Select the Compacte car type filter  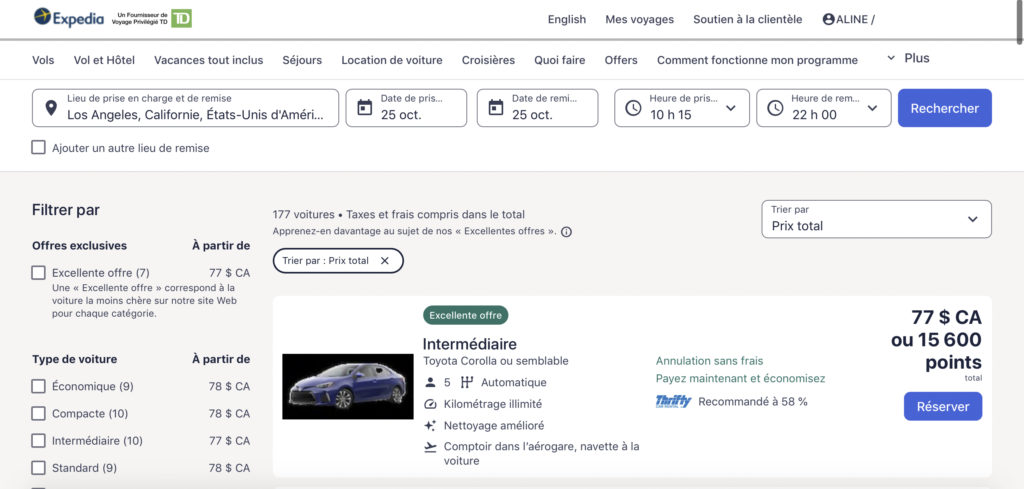pos(39,414)
